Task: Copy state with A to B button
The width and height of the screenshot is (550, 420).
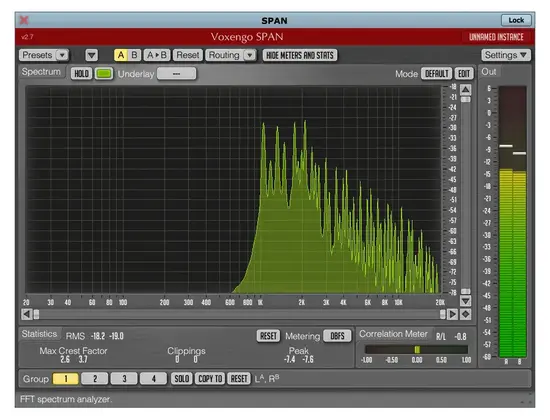Action: (x=157, y=55)
